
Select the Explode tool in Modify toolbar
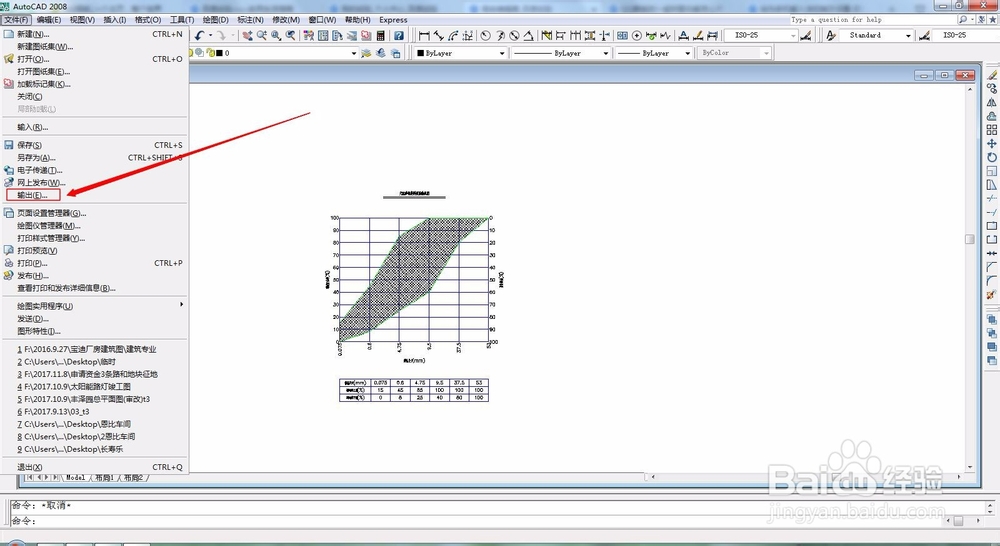[x=992, y=295]
